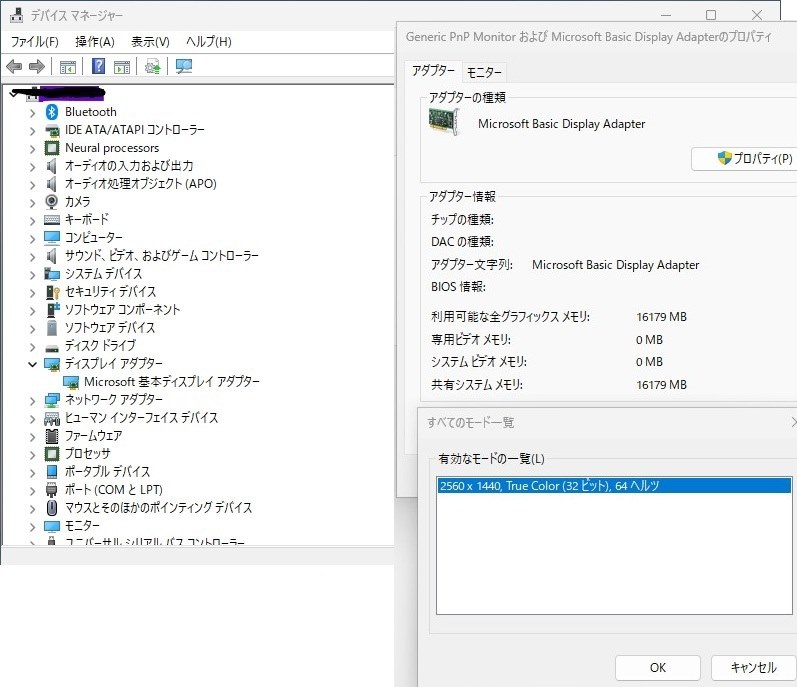This screenshot has height=687, width=797.
Task: Click the ソフトウェア コンポーネント icon
Action: pos(53,309)
